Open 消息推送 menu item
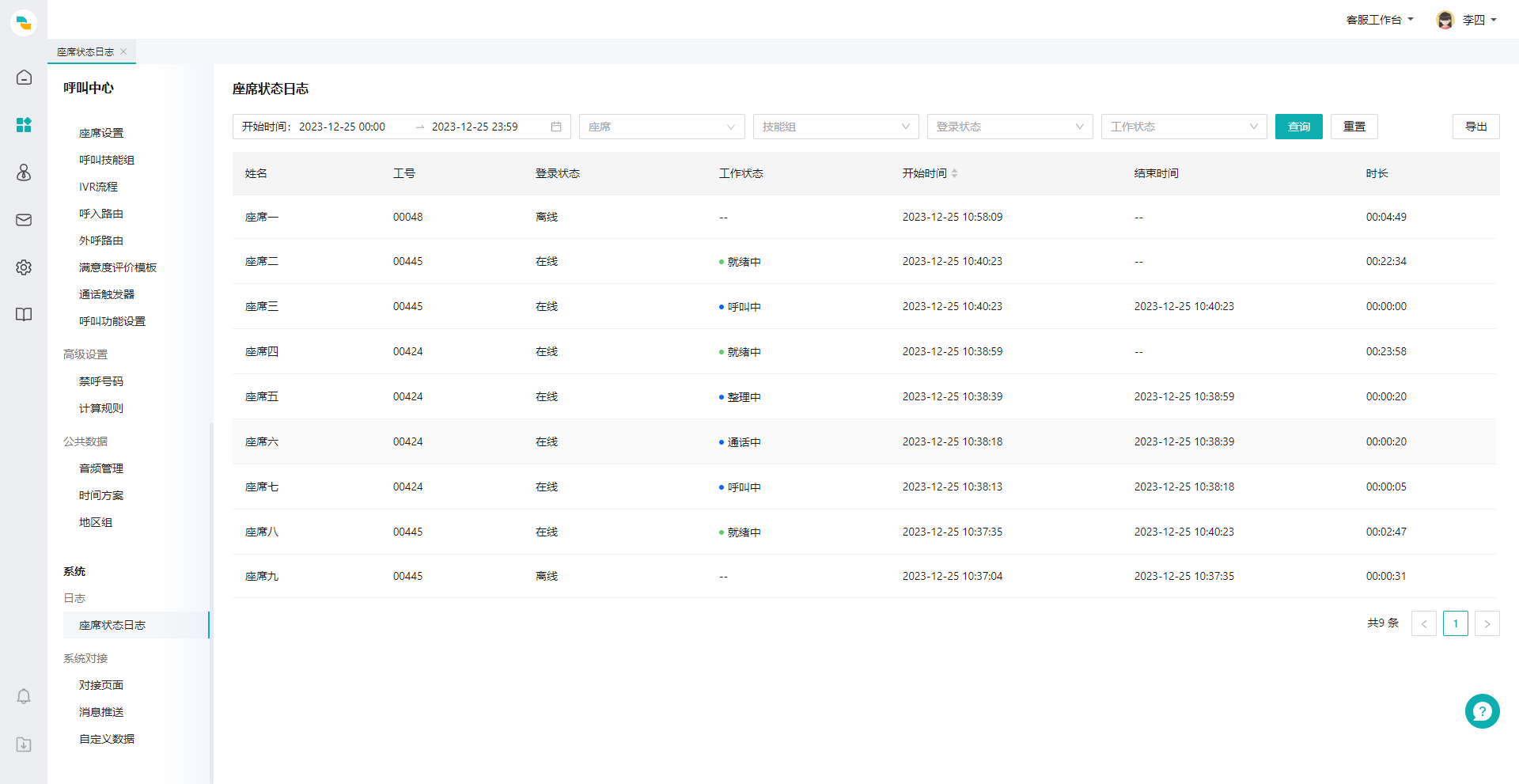 [101, 712]
